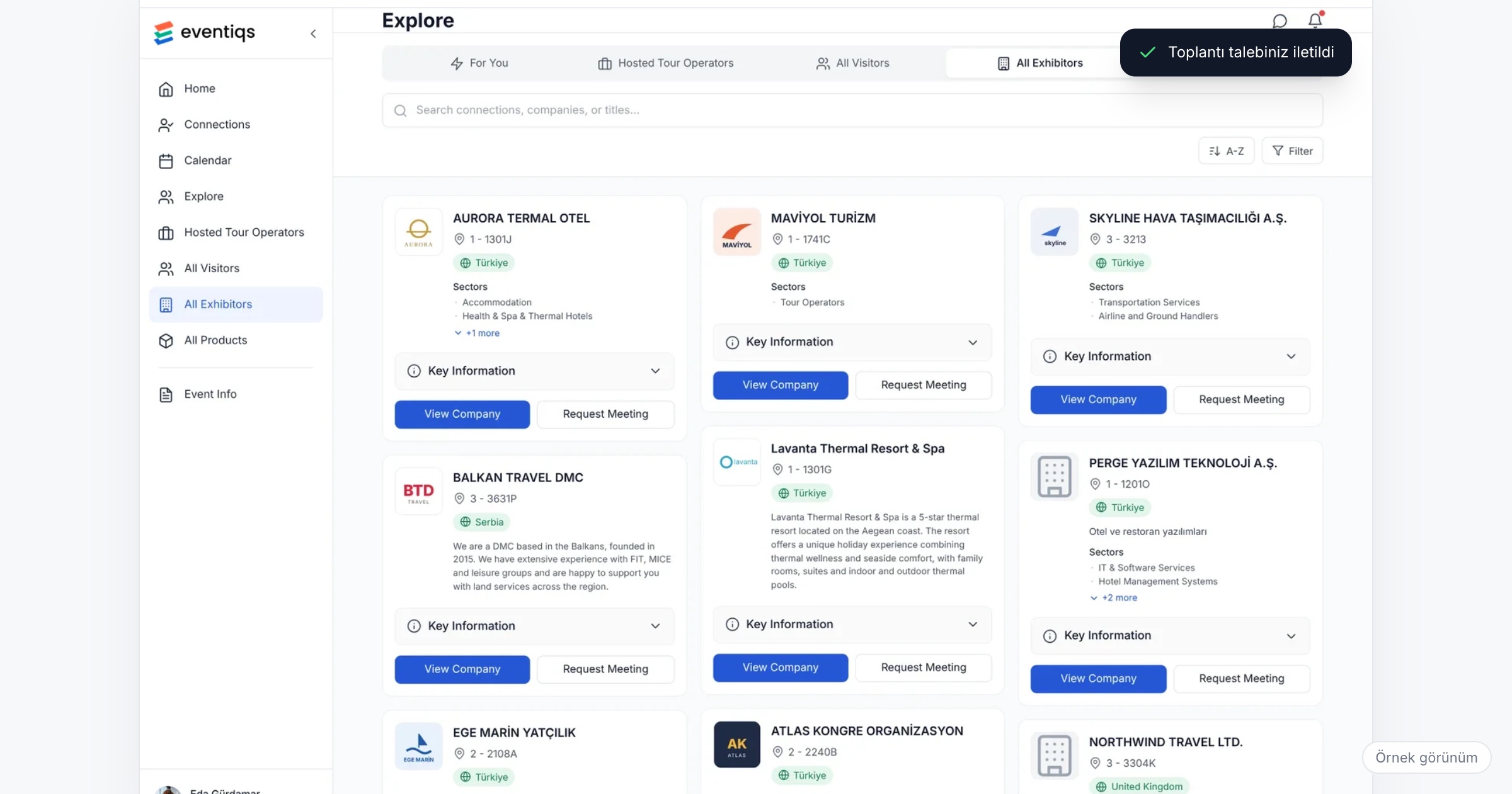The image size is (1512, 794).
Task: Expand Key Information for MAVİYOL TURİZM
Action: [852, 342]
